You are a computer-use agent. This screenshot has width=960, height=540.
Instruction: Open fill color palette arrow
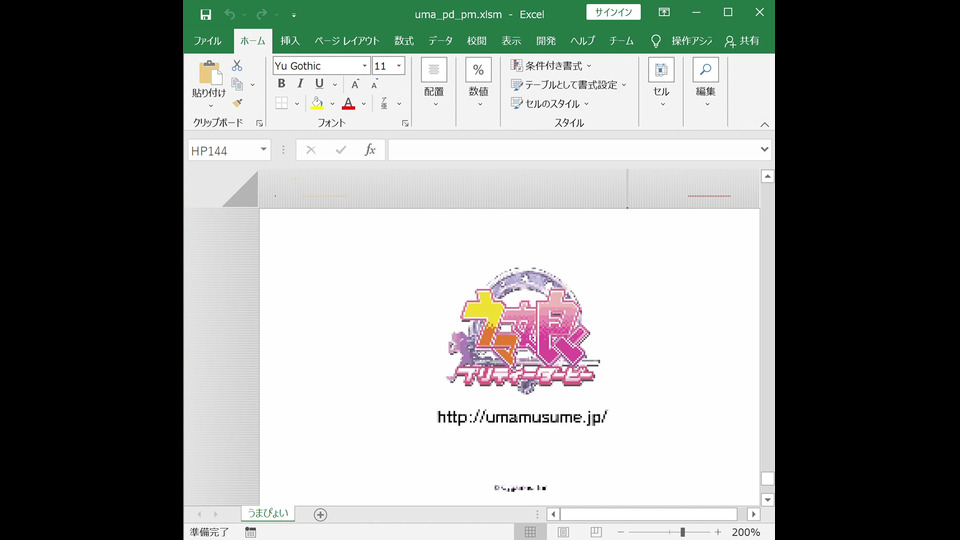coord(332,103)
